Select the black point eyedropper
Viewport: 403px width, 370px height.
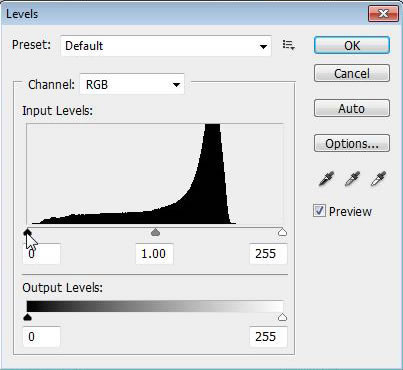coord(326,179)
